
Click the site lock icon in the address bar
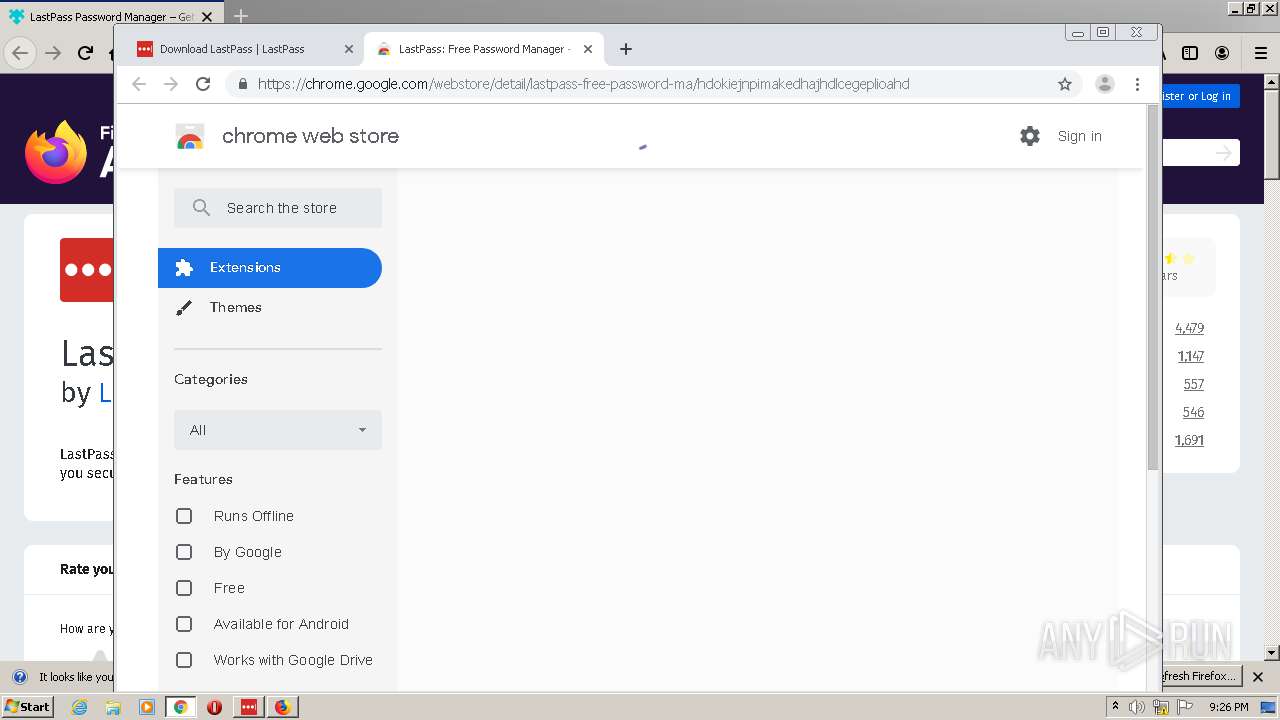coord(242,84)
